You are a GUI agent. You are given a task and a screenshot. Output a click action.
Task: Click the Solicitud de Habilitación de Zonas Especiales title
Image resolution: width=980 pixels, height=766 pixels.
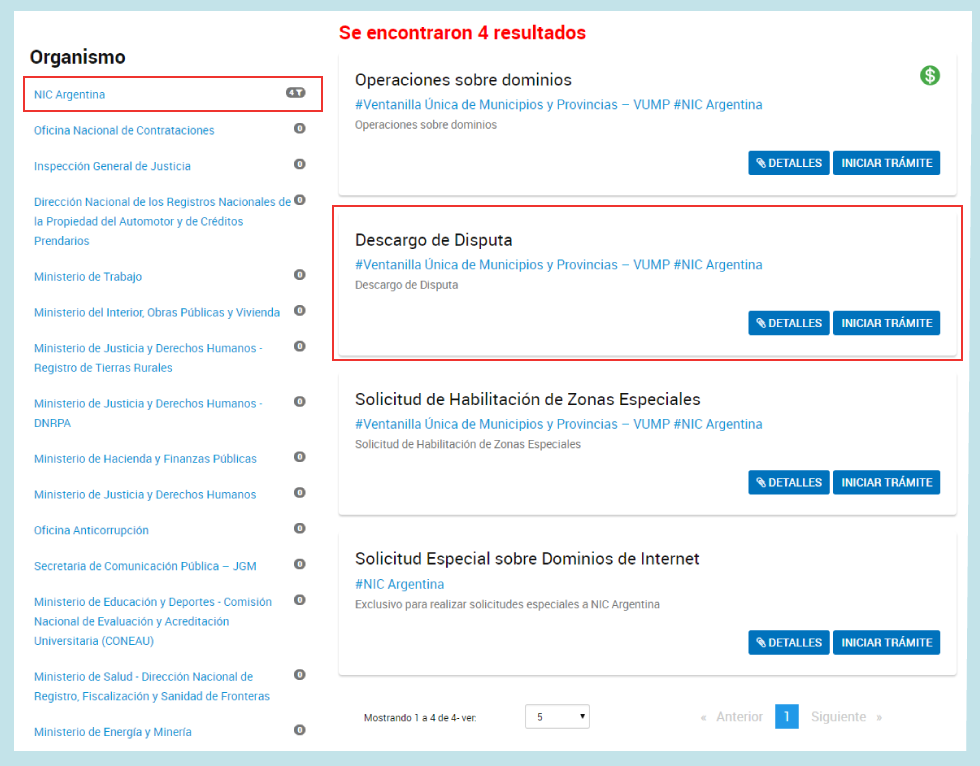coord(527,399)
